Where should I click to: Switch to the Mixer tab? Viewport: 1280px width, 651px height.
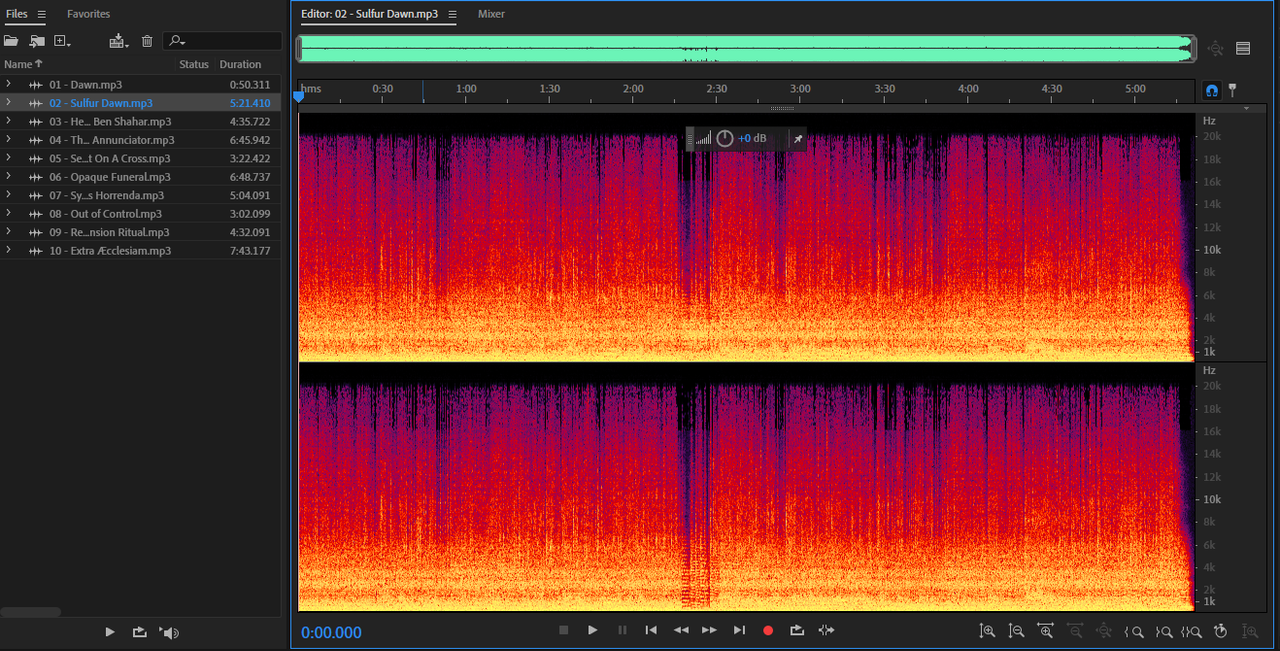(491, 14)
